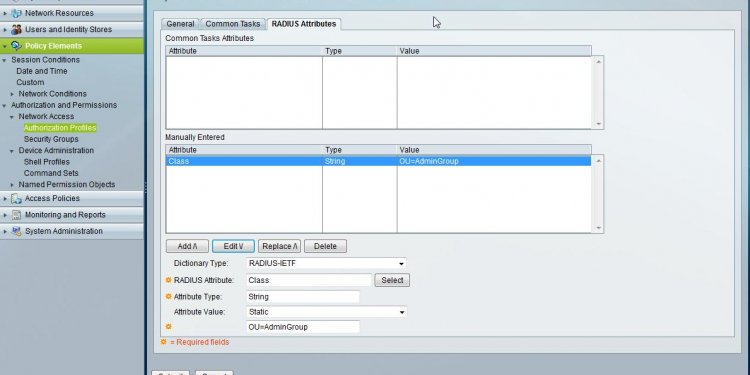Click String type cell in Manually Entered table

coord(335,162)
